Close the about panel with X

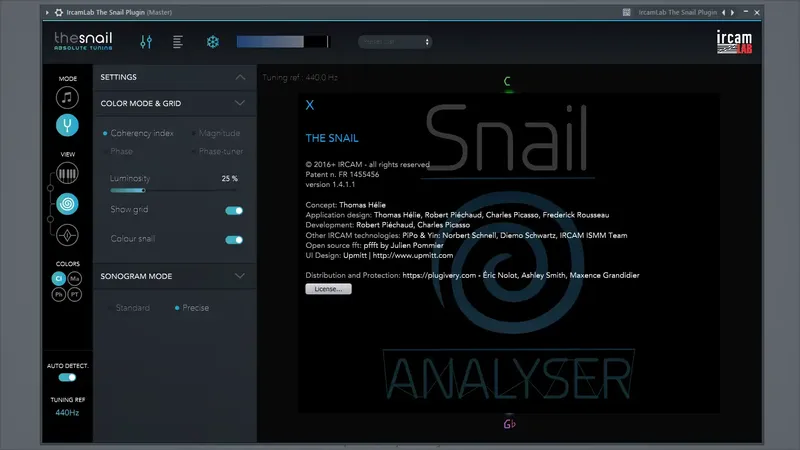(310, 105)
